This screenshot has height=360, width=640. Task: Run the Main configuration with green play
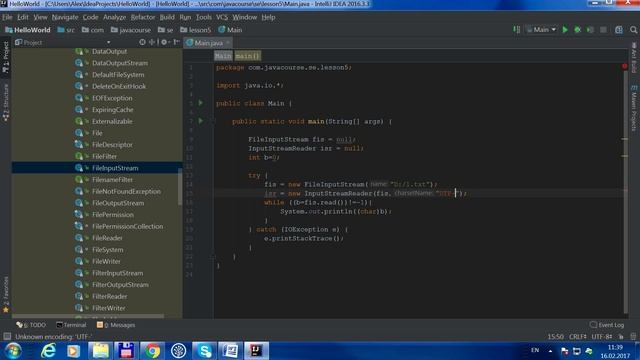tap(565, 30)
